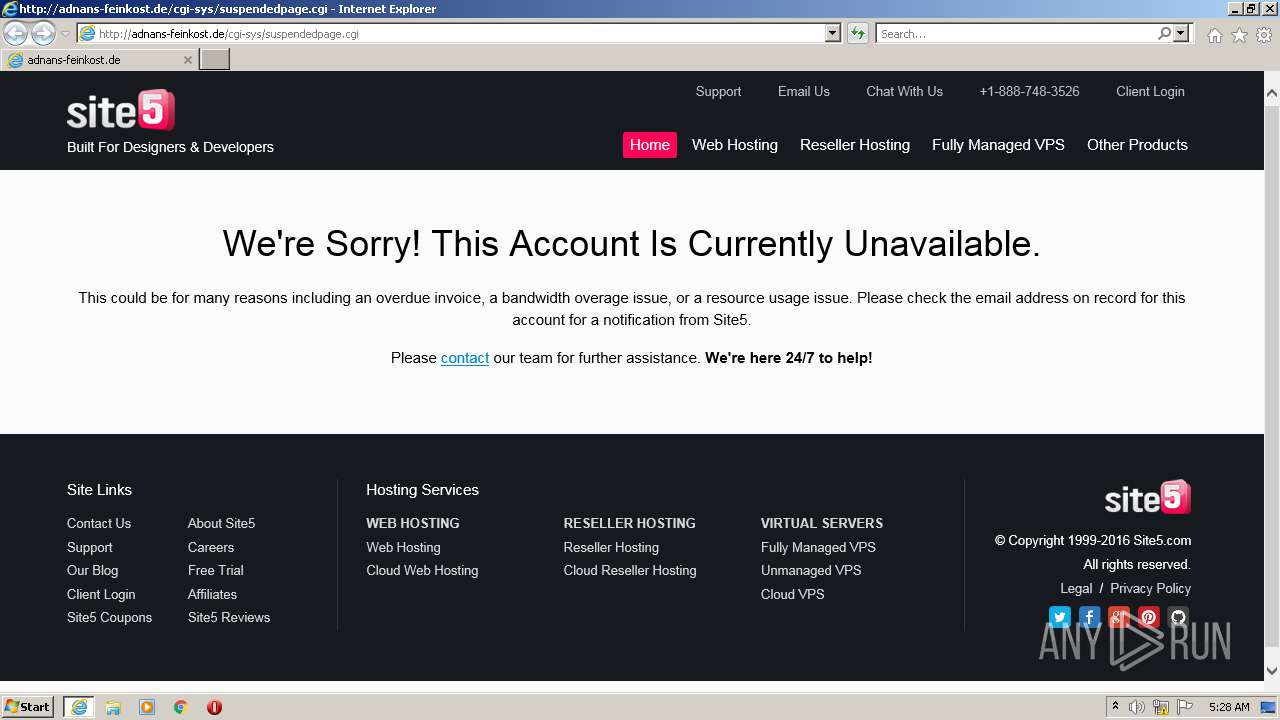Open a new blank tab

(x=215, y=60)
